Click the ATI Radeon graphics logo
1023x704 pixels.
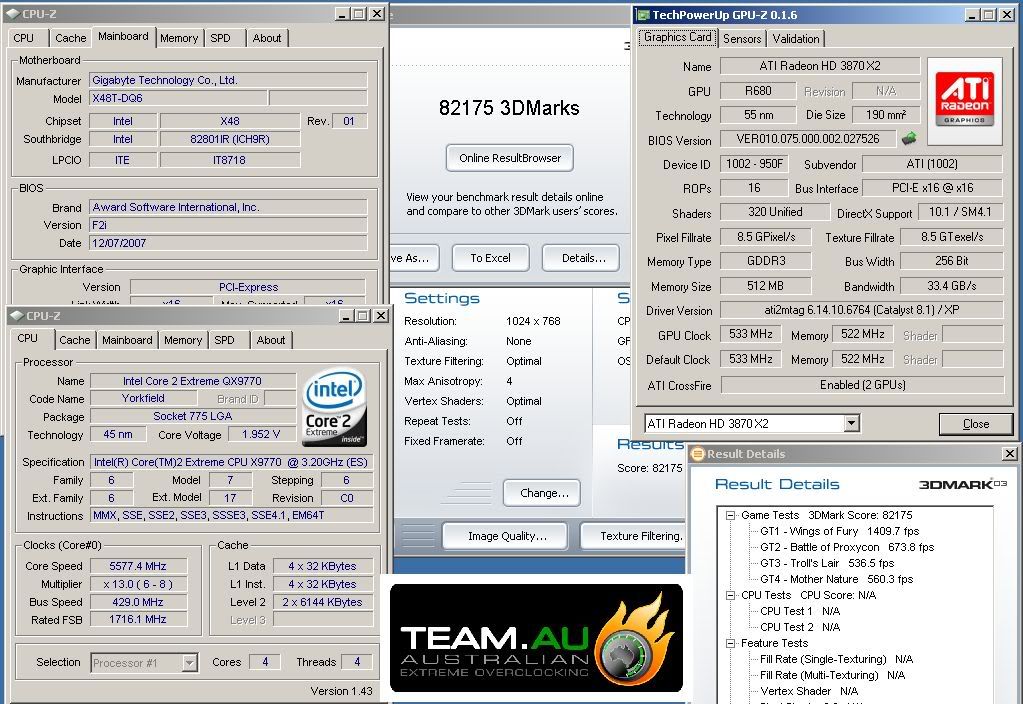(966, 98)
